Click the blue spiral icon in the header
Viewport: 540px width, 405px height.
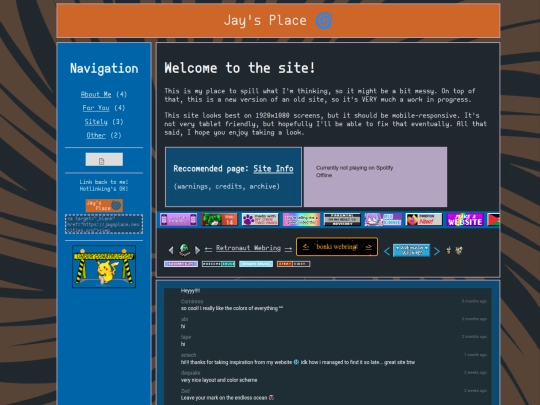[324, 21]
